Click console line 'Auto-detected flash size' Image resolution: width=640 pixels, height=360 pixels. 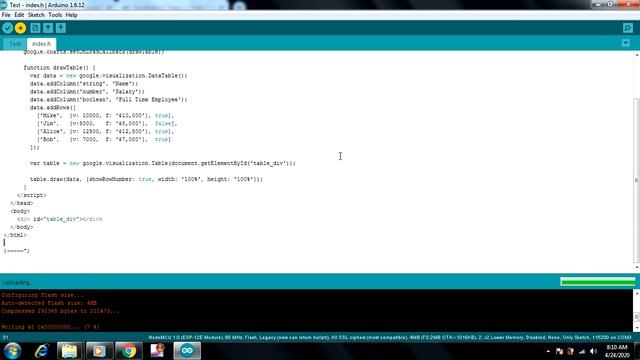pyautogui.click(x=49, y=303)
